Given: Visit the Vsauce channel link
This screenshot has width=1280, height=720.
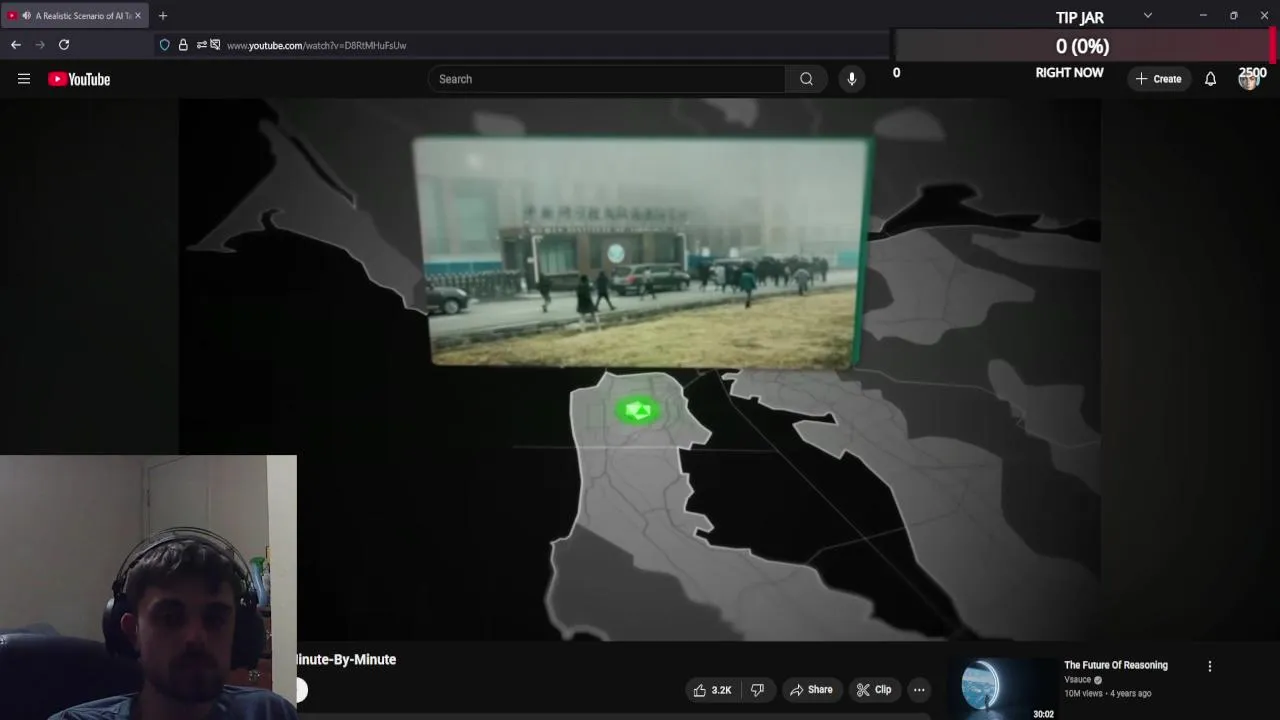Looking at the screenshot, I should (x=1078, y=680).
